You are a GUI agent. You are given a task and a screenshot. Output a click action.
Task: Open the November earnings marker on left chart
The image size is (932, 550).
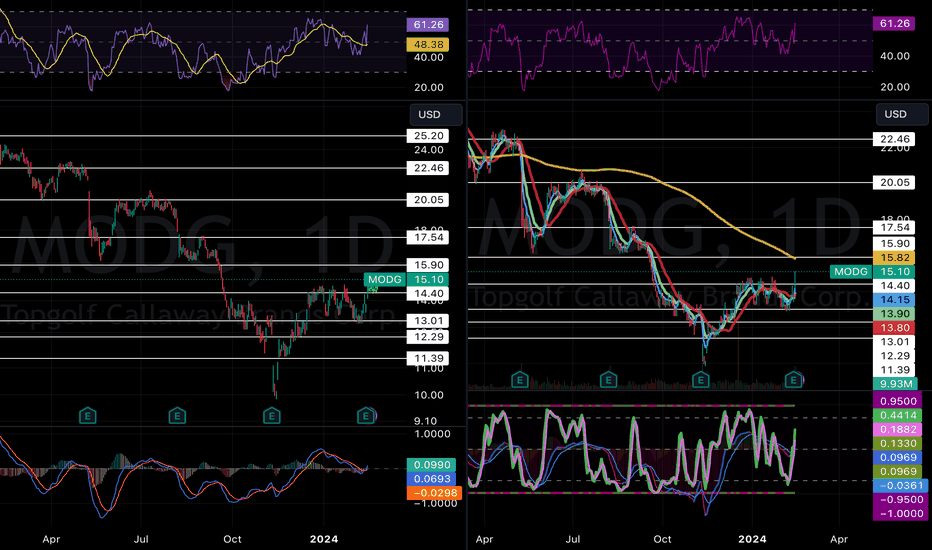[x=272, y=416]
